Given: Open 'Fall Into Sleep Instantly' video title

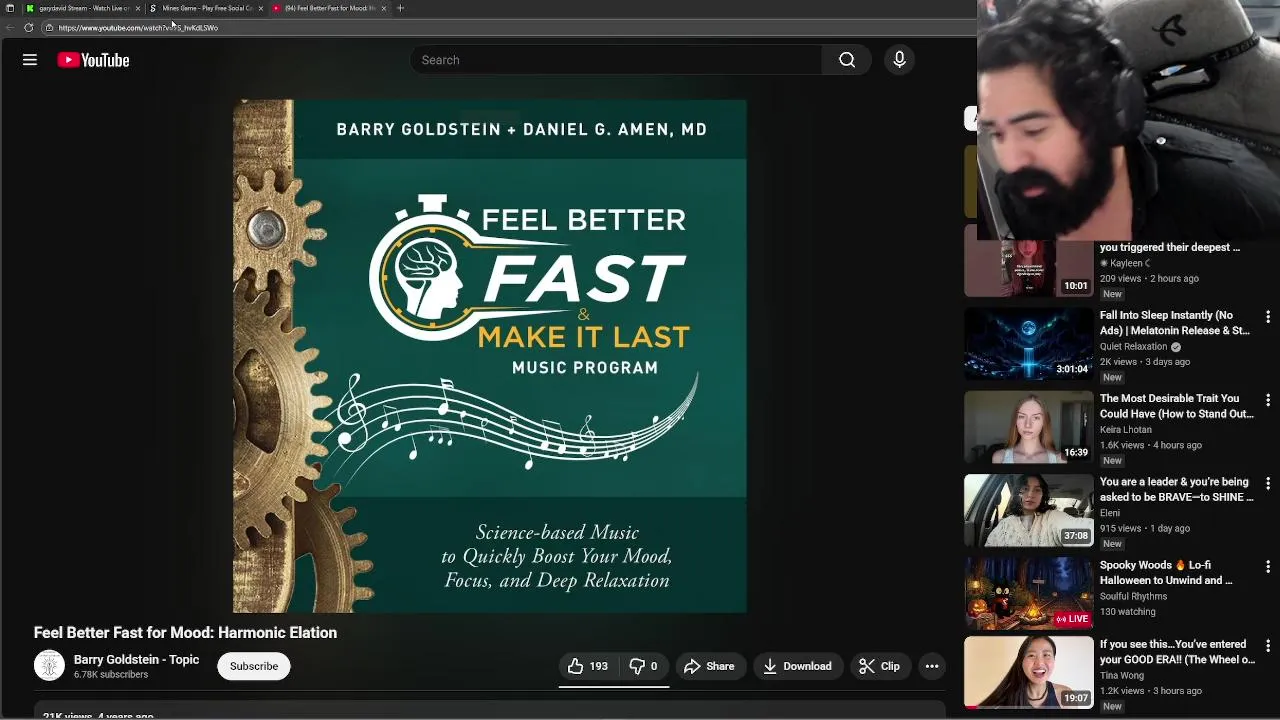Looking at the screenshot, I should pos(1174,323).
